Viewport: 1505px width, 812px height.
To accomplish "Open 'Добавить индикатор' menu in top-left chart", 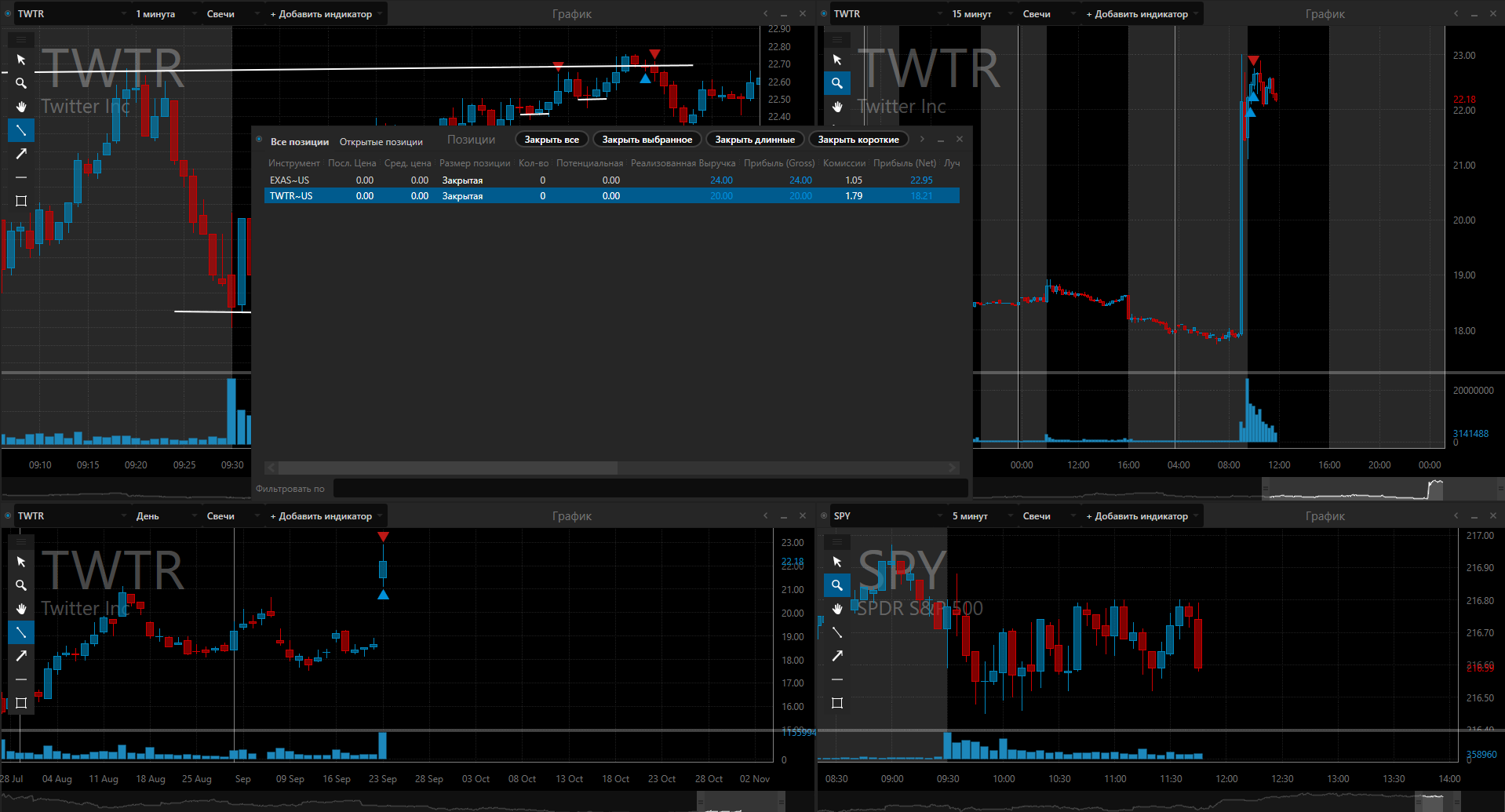I will coord(326,14).
